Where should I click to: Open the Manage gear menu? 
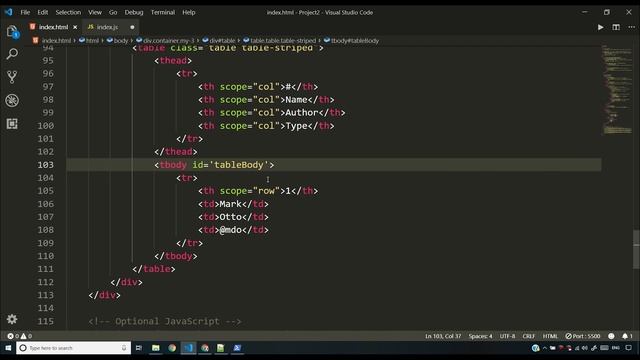[12, 319]
